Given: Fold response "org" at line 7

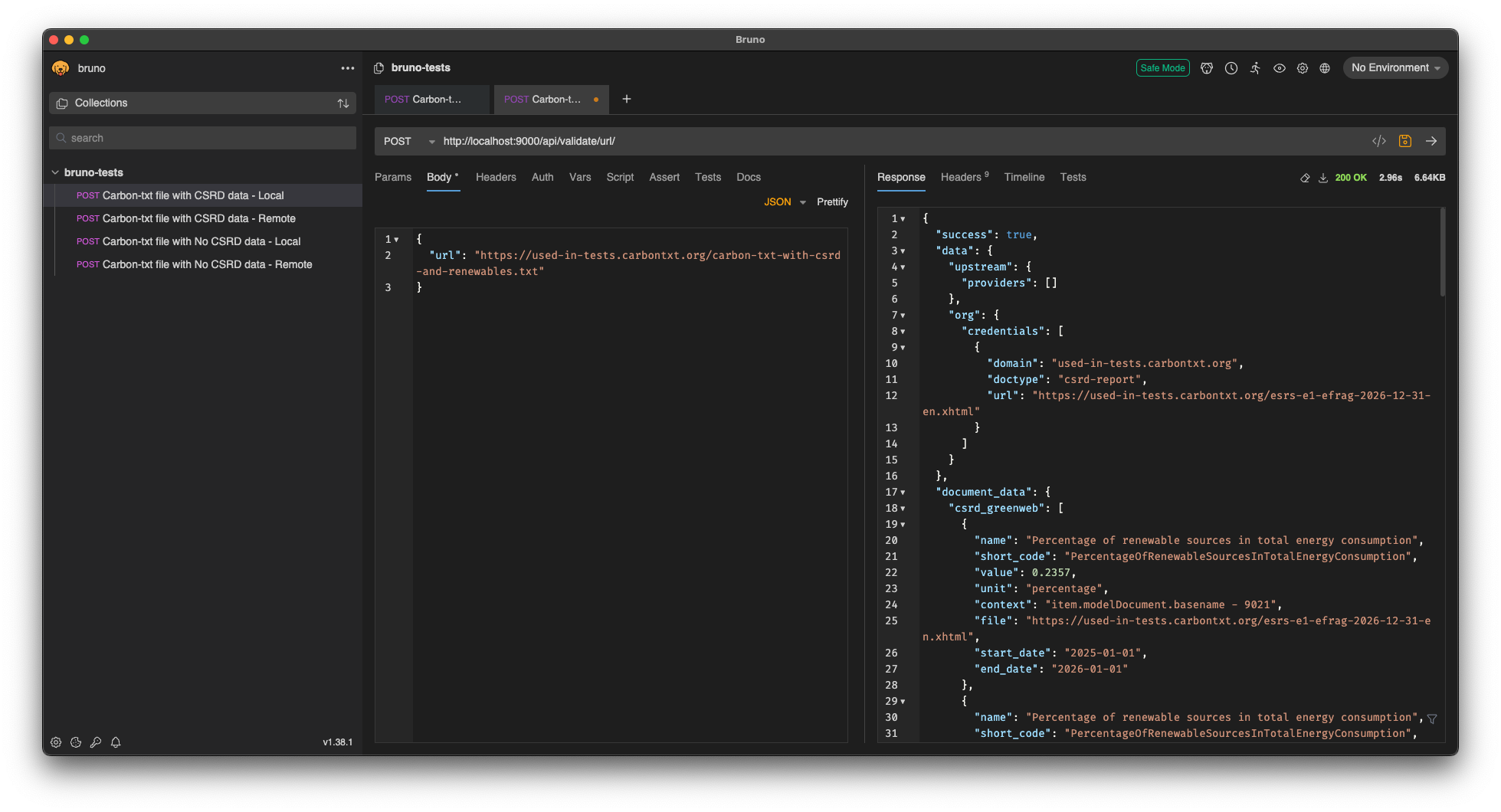Looking at the screenshot, I should pos(903,316).
